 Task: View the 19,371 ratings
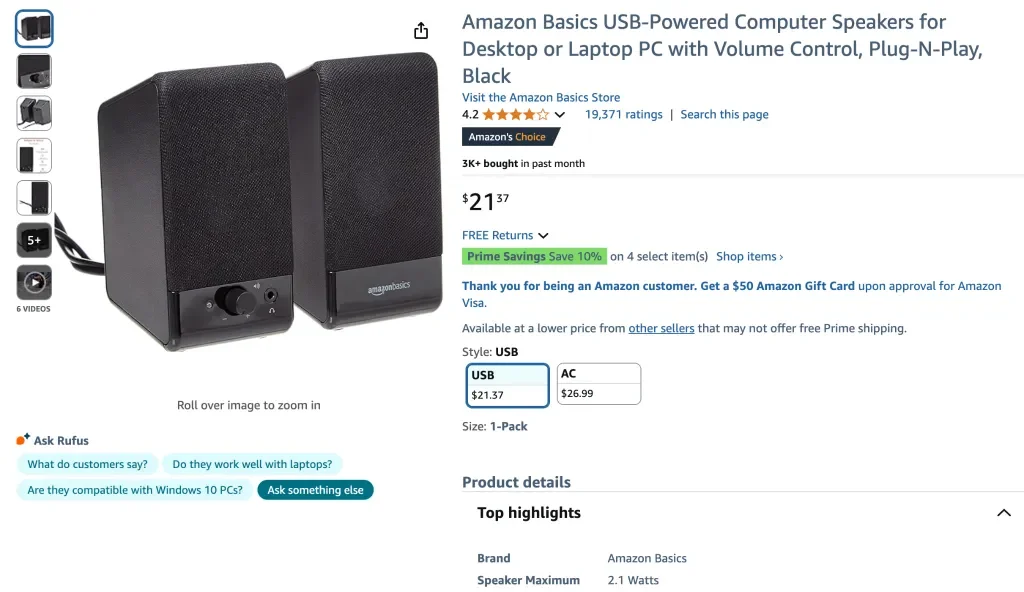[x=623, y=114]
